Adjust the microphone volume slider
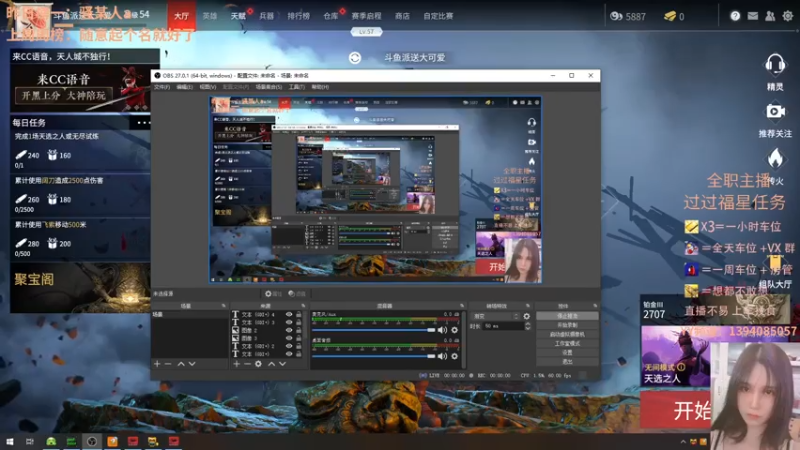This screenshot has height=450, width=800. pos(373,330)
